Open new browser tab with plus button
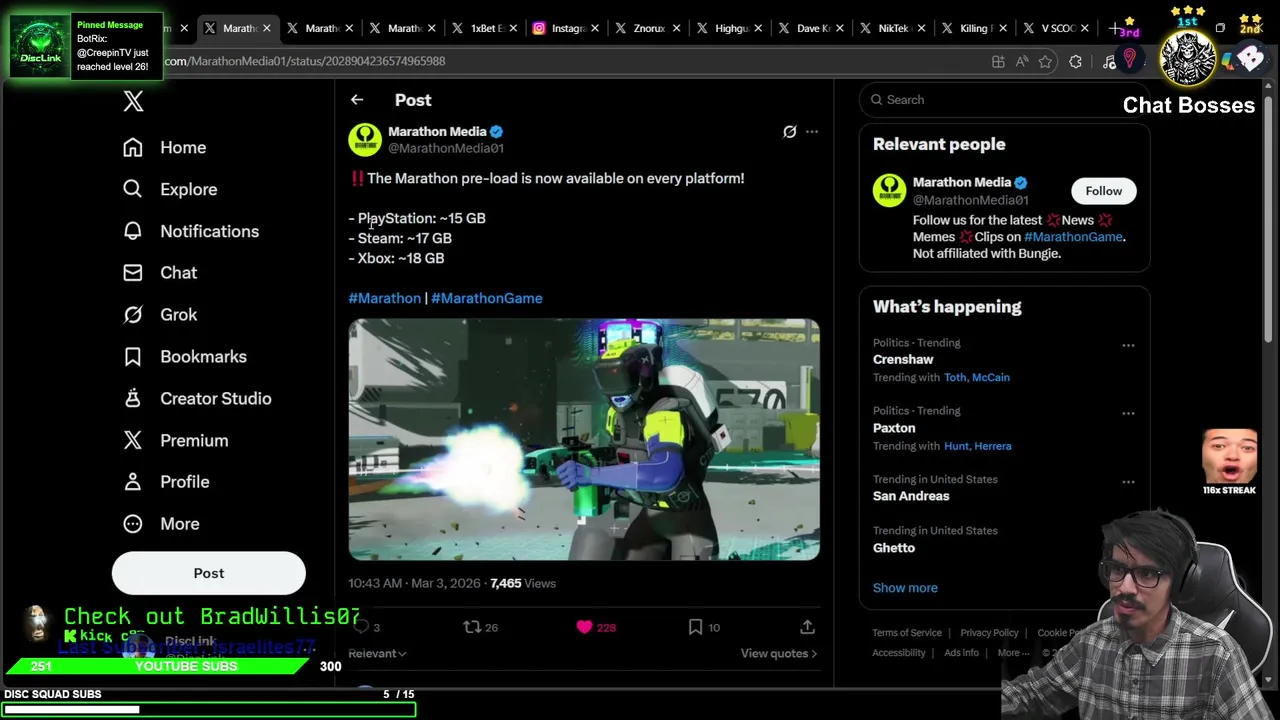1280x720 pixels. 1115,28
